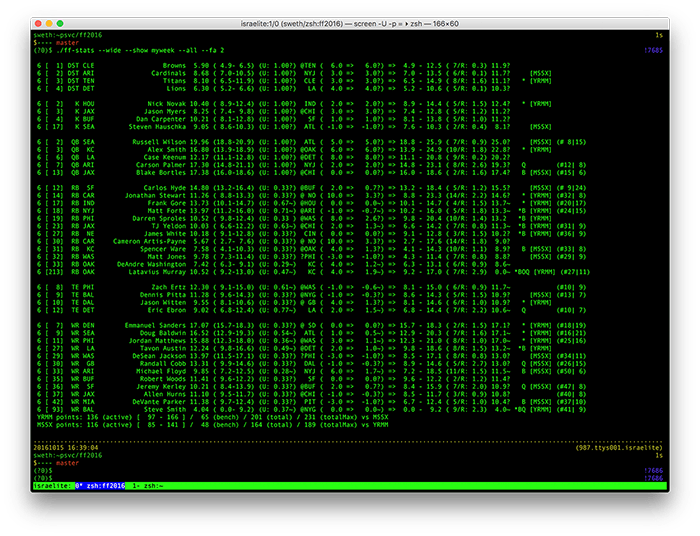Select running back 'Matt Forte' row
Image resolution: width=700 pixels, height=536 pixels.
click(x=312, y=211)
